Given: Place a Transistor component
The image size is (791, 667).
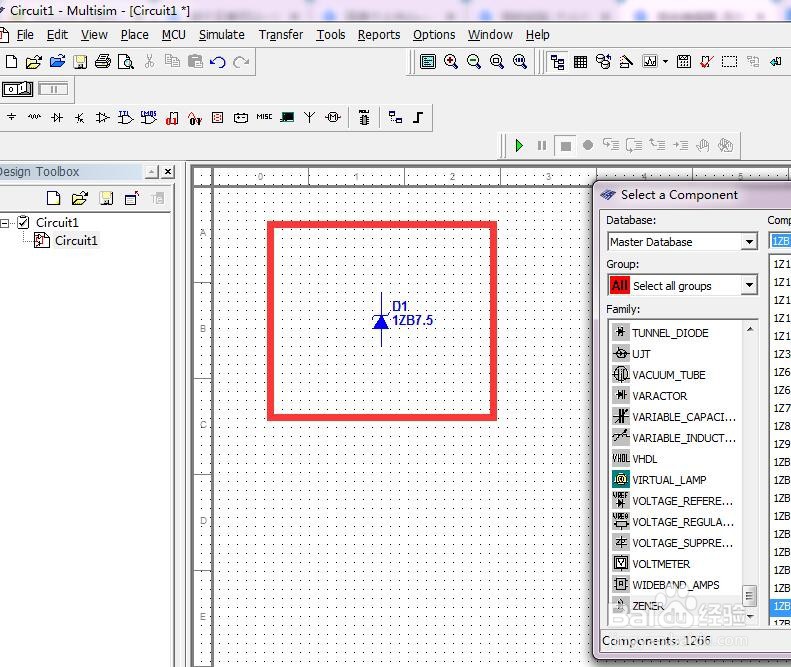Looking at the screenshot, I should 80,118.
